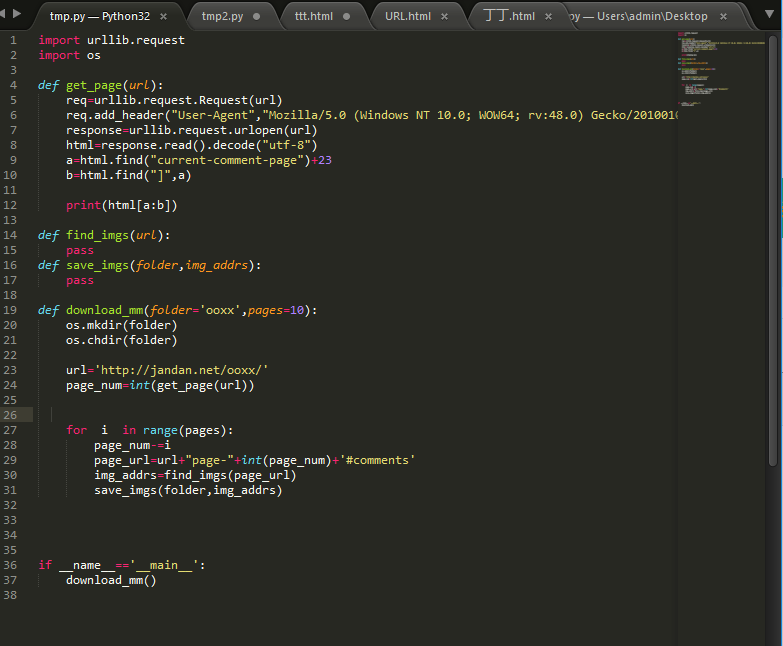Click the '#comments' string on line 29
The image size is (783, 646).
(x=378, y=460)
